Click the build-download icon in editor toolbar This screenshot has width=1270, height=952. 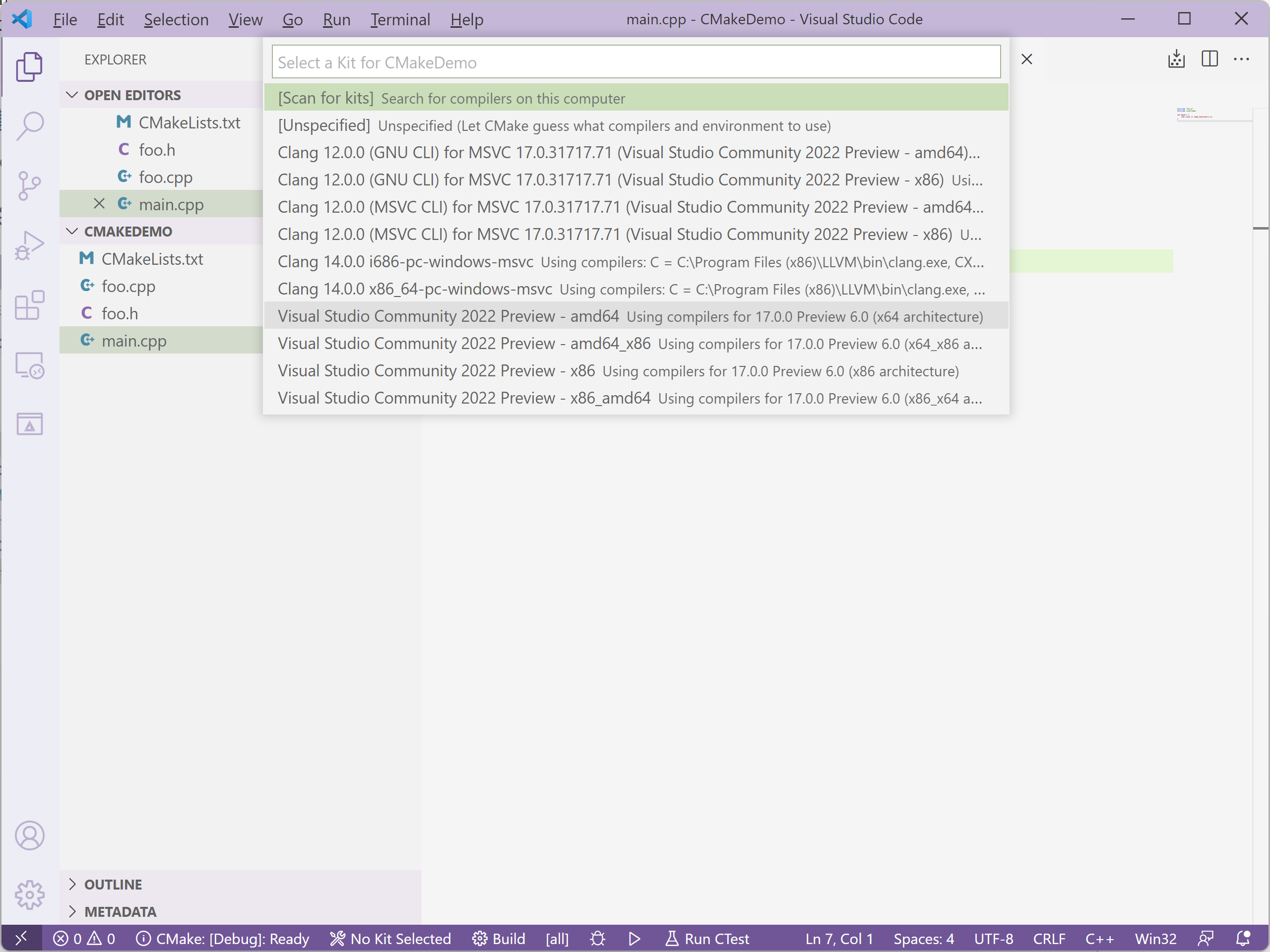(x=1176, y=59)
